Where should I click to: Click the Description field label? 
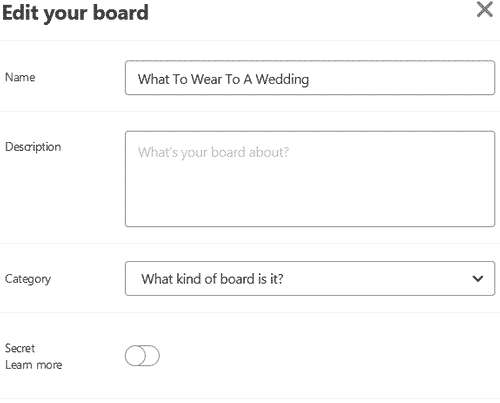(x=33, y=147)
